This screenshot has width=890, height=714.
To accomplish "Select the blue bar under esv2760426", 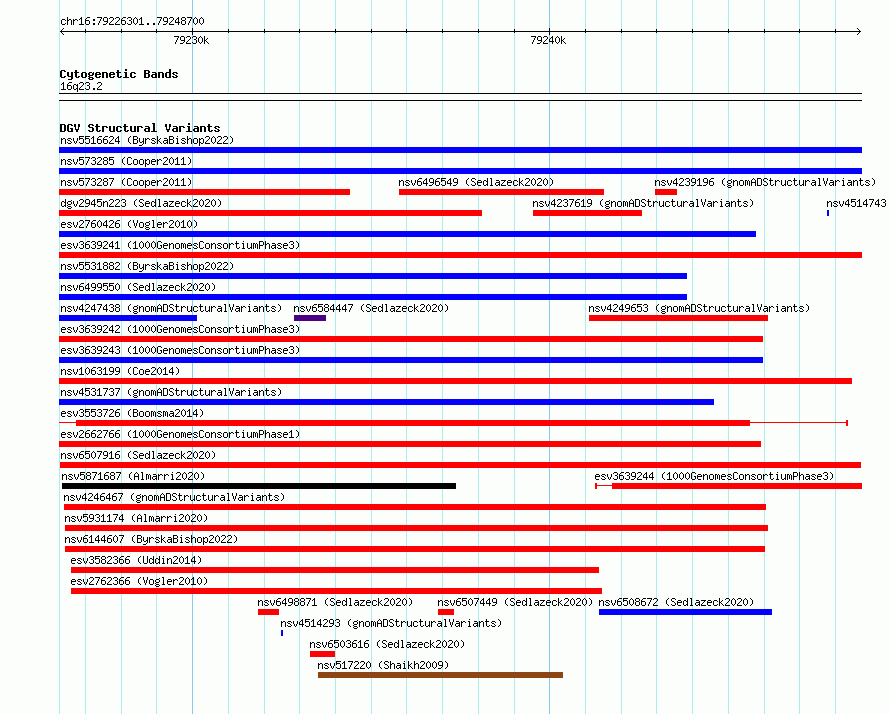I will click(x=408, y=234).
